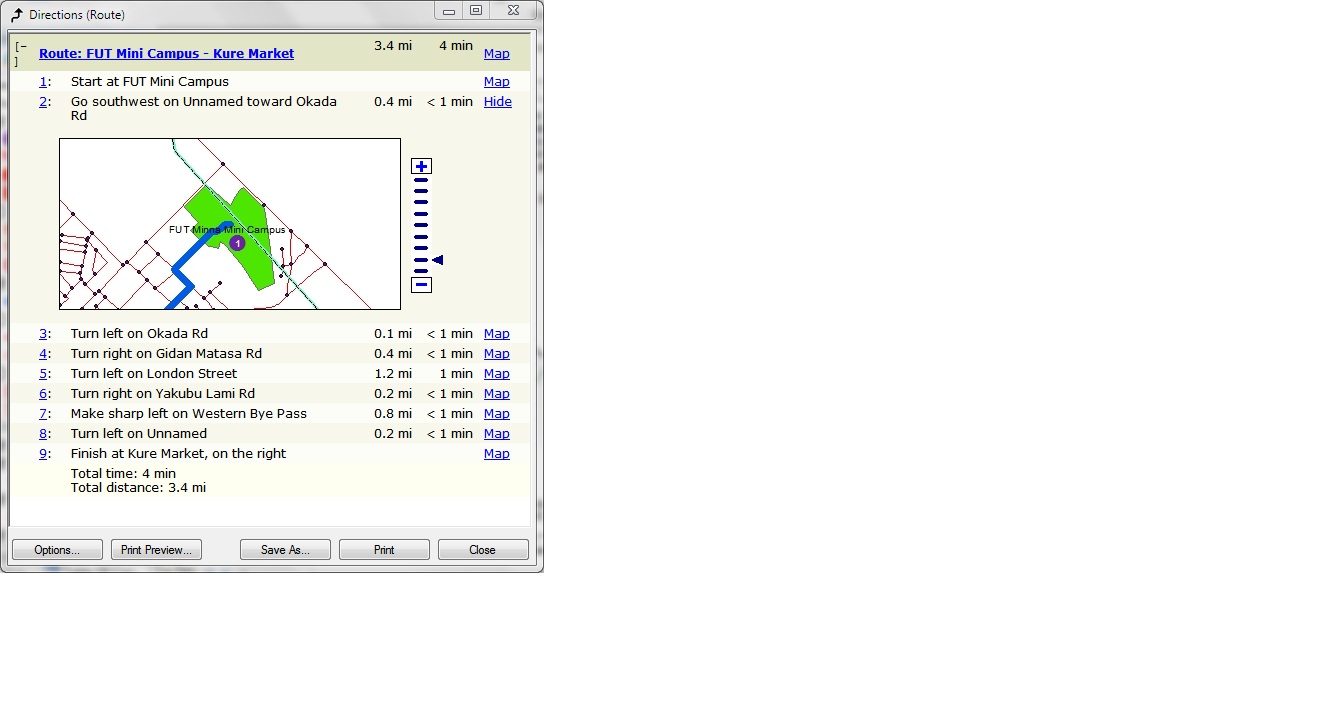The height and width of the screenshot is (720, 1336).
Task: Click the zoom out minus icon
Action: point(421,285)
